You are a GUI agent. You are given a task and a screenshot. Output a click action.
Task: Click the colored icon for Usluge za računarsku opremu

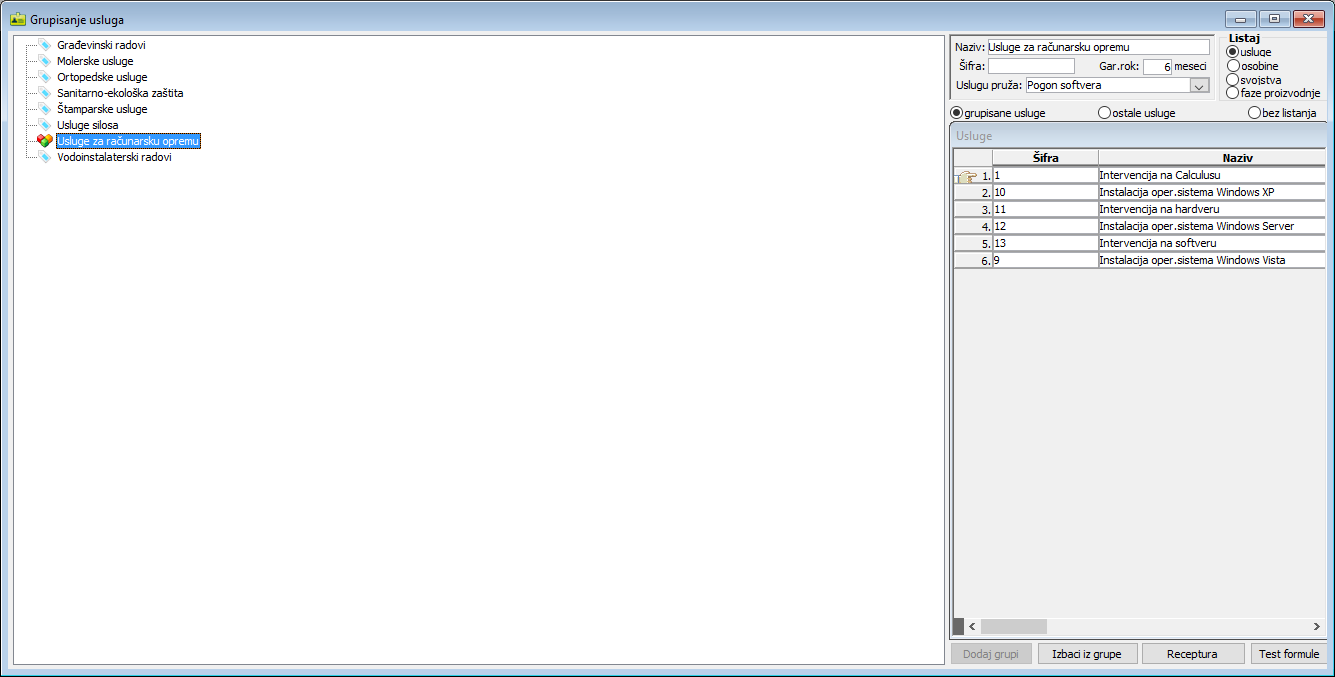(x=44, y=141)
